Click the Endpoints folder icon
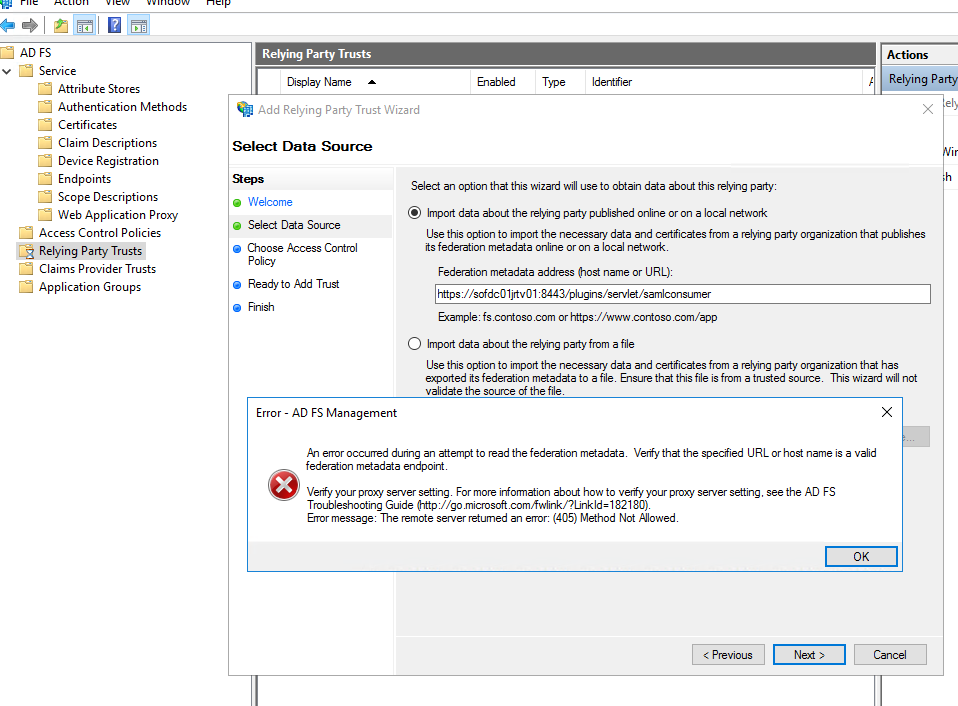The width and height of the screenshot is (958, 706). pyautogui.click(x=45, y=179)
